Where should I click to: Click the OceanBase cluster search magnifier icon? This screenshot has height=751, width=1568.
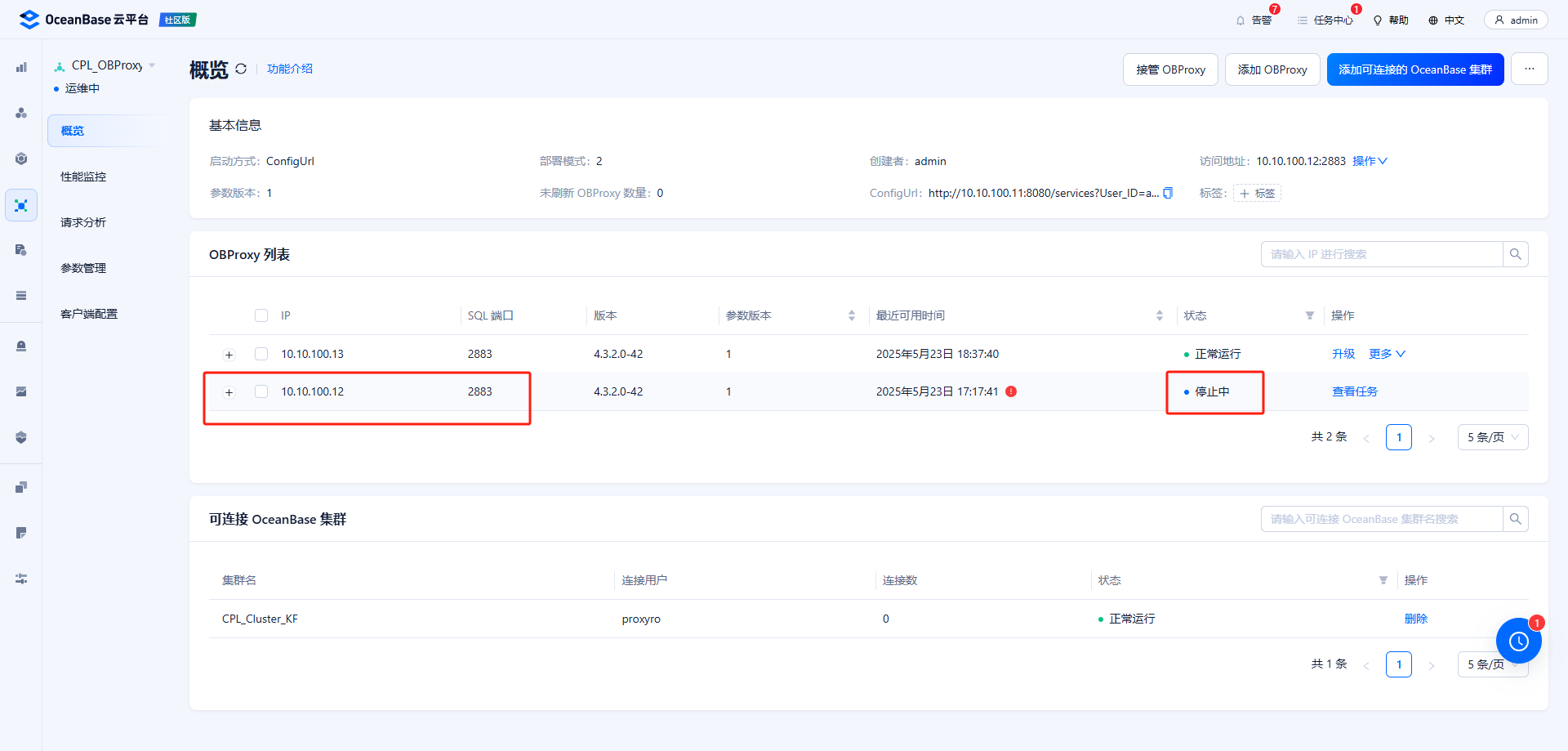[x=1516, y=519]
